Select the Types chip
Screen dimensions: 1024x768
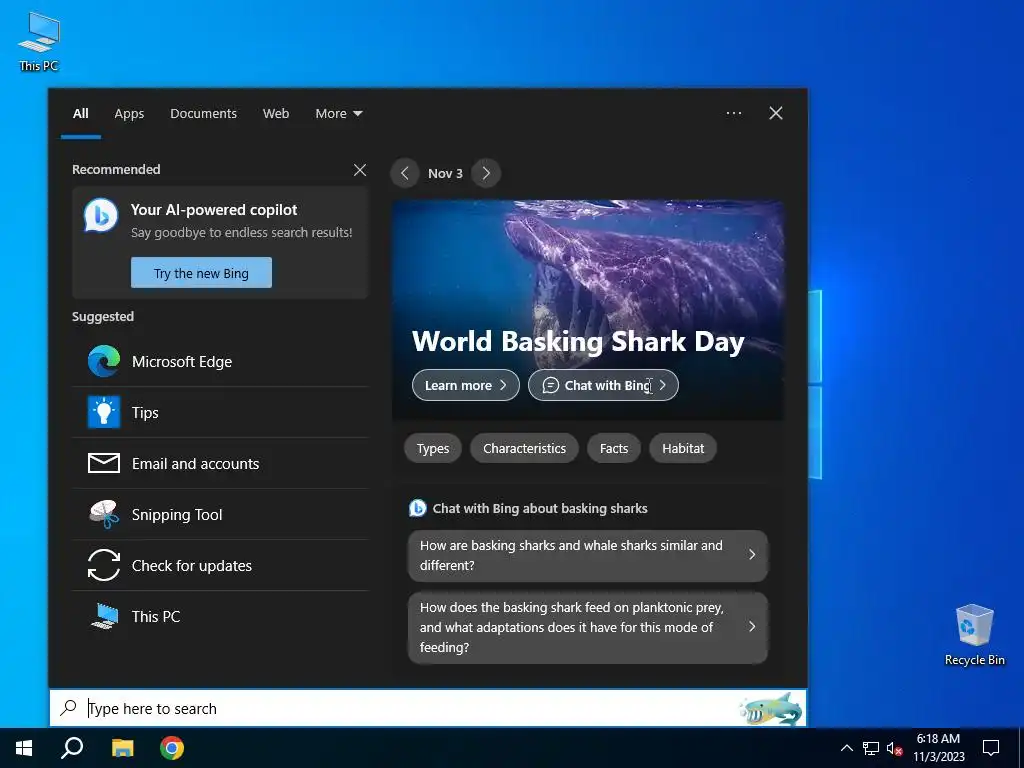click(x=433, y=449)
